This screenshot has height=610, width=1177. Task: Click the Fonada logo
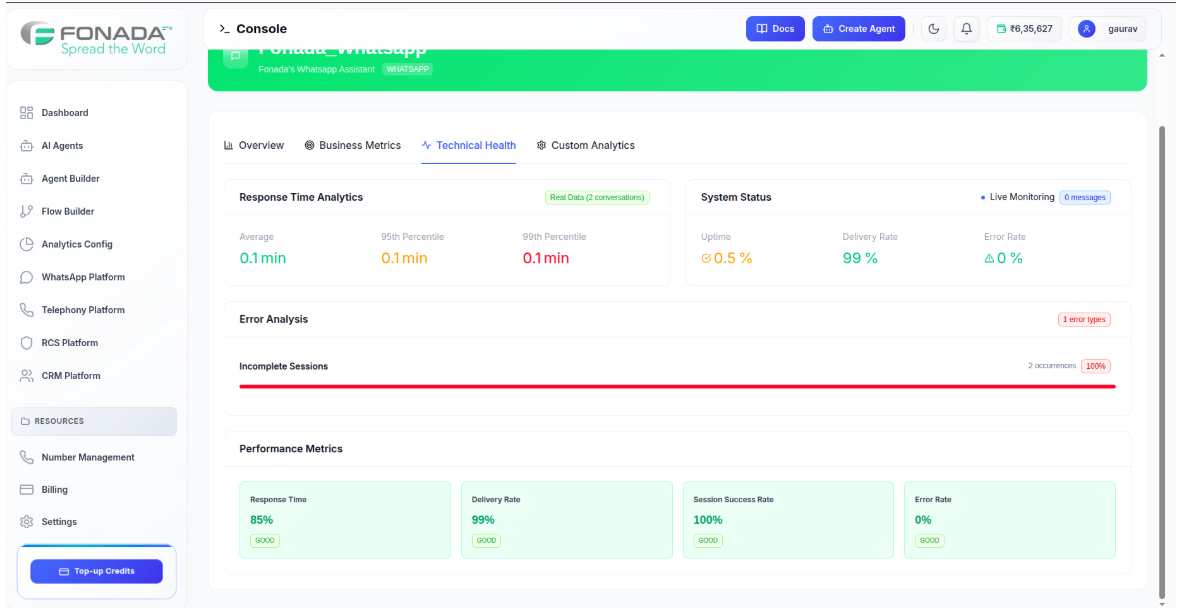pos(96,38)
